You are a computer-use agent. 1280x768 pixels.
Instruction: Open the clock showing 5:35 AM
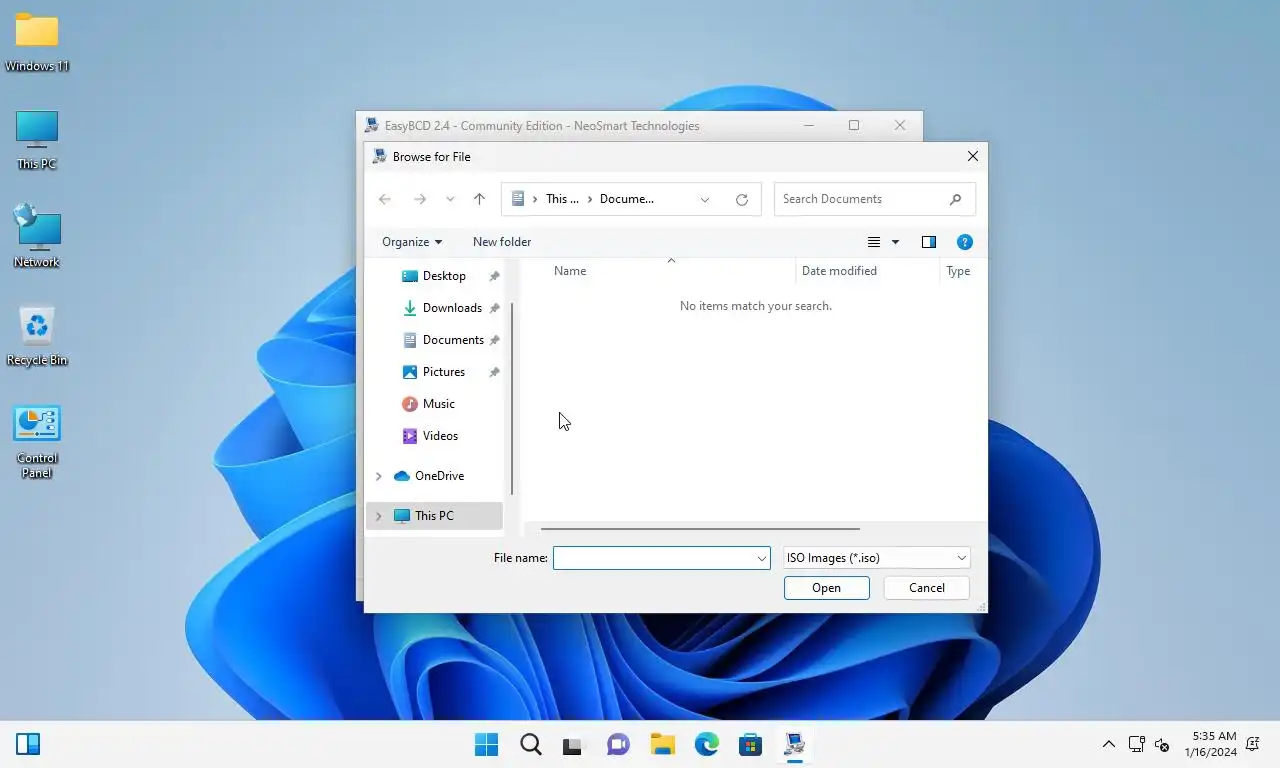click(1210, 744)
